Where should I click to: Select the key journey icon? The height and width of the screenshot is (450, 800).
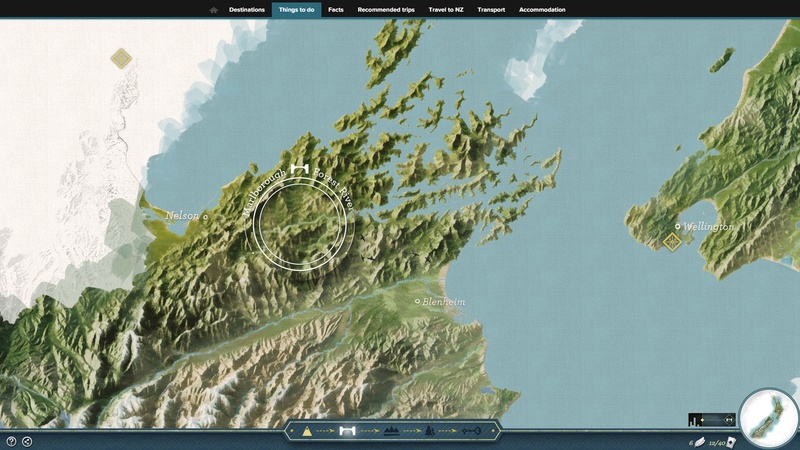471,432
